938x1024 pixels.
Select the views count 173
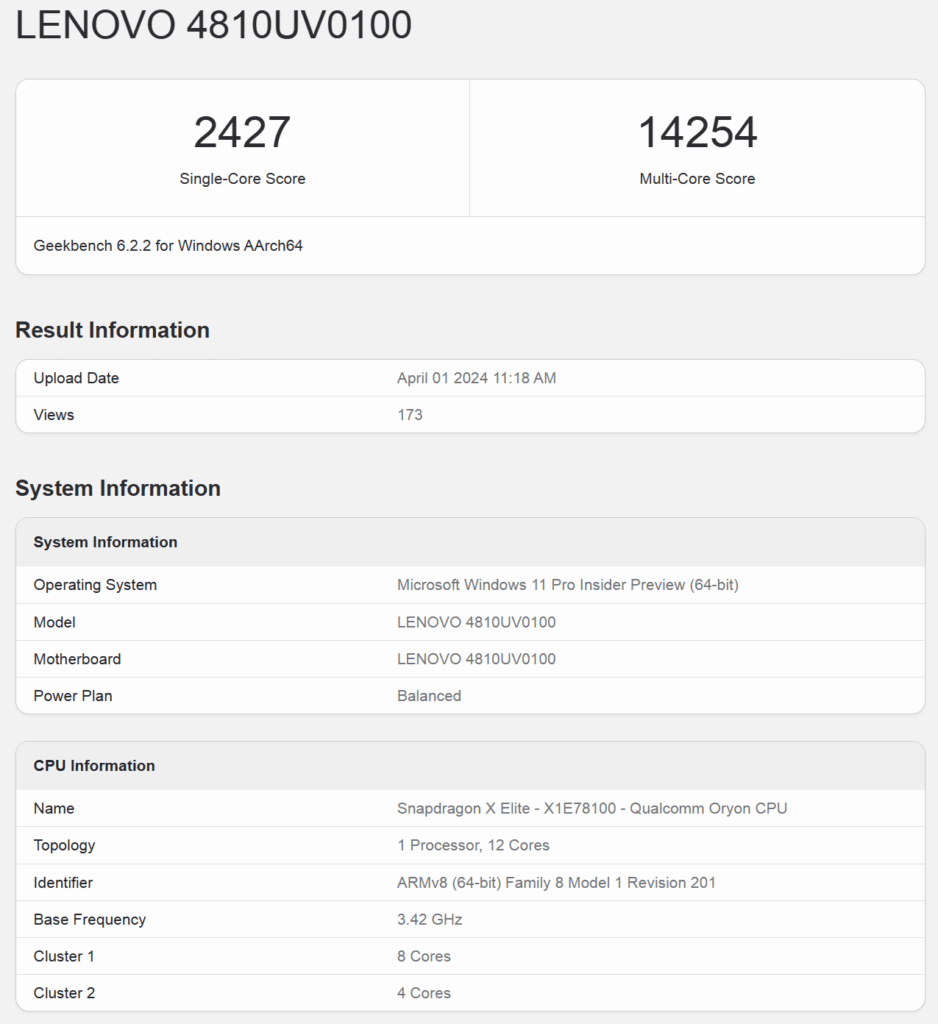point(410,415)
